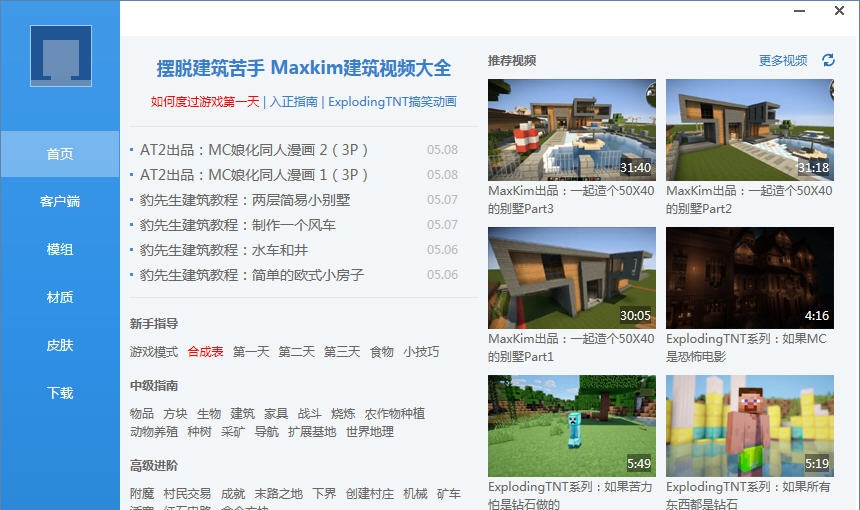Image resolution: width=860 pixels, height=510 pixels.
Task: Open the 采矿 guide link
Action: tap(233, 432)
